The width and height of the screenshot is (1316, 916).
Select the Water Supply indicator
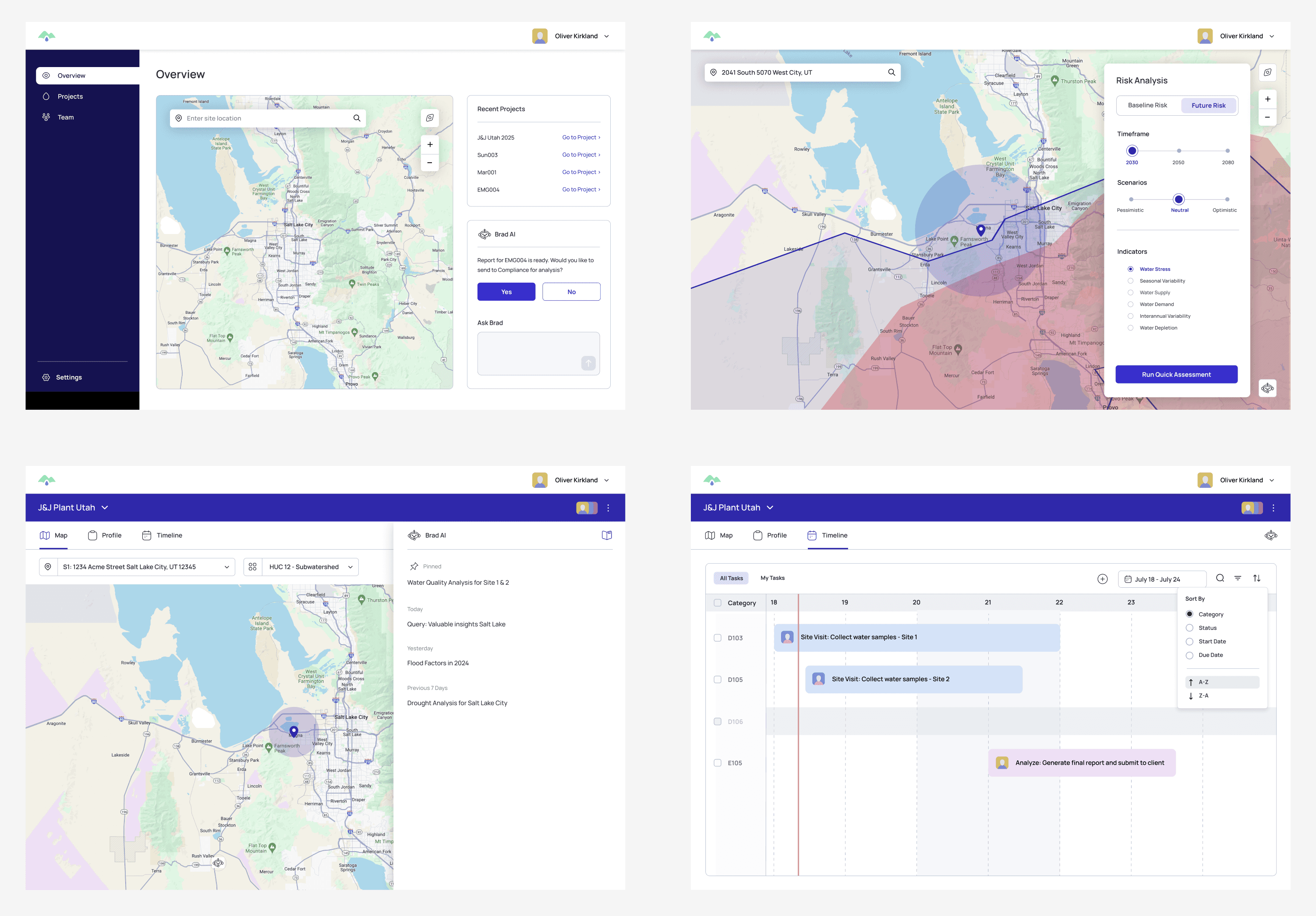pyautogui.click(x=1130, y=292)
